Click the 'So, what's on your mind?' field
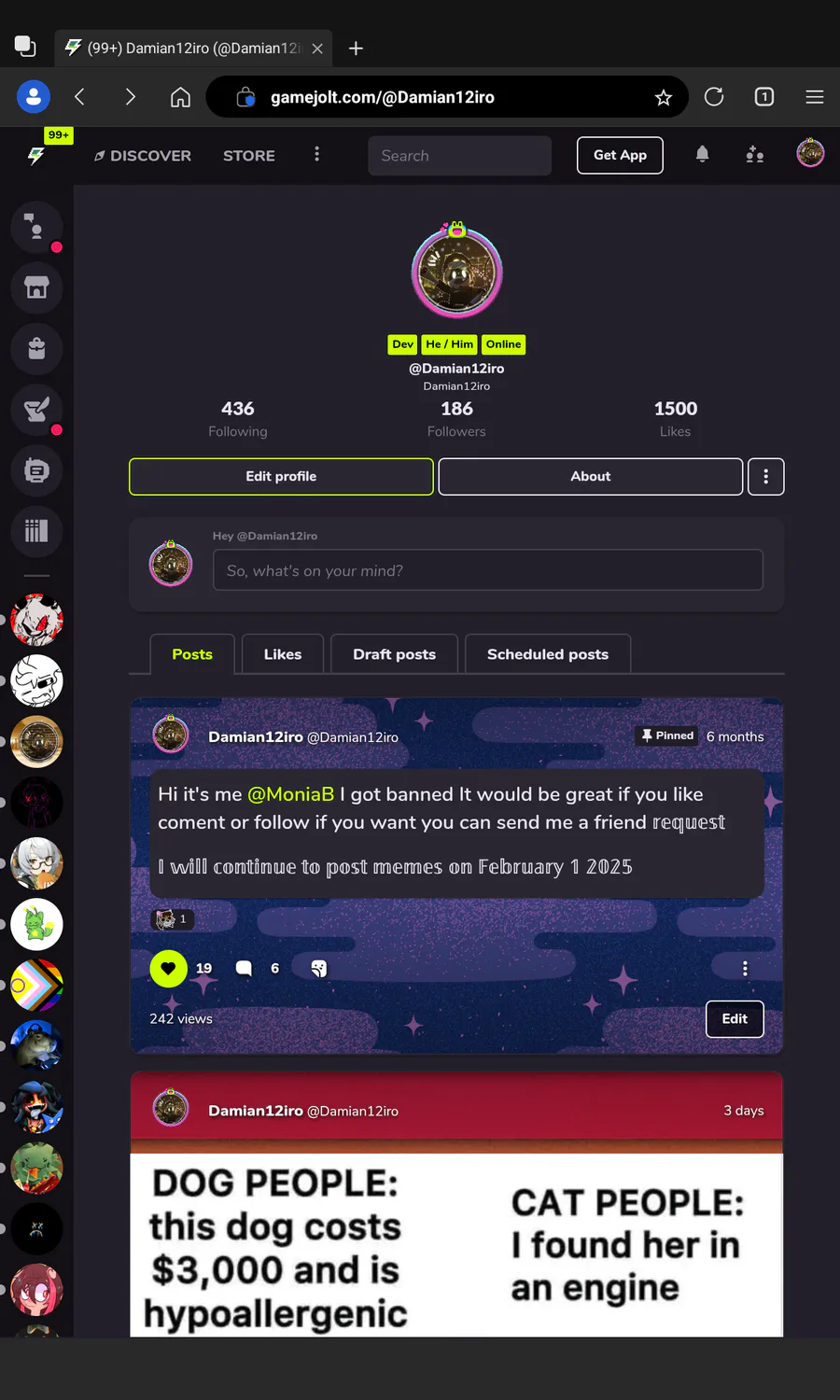 (488, 570)
